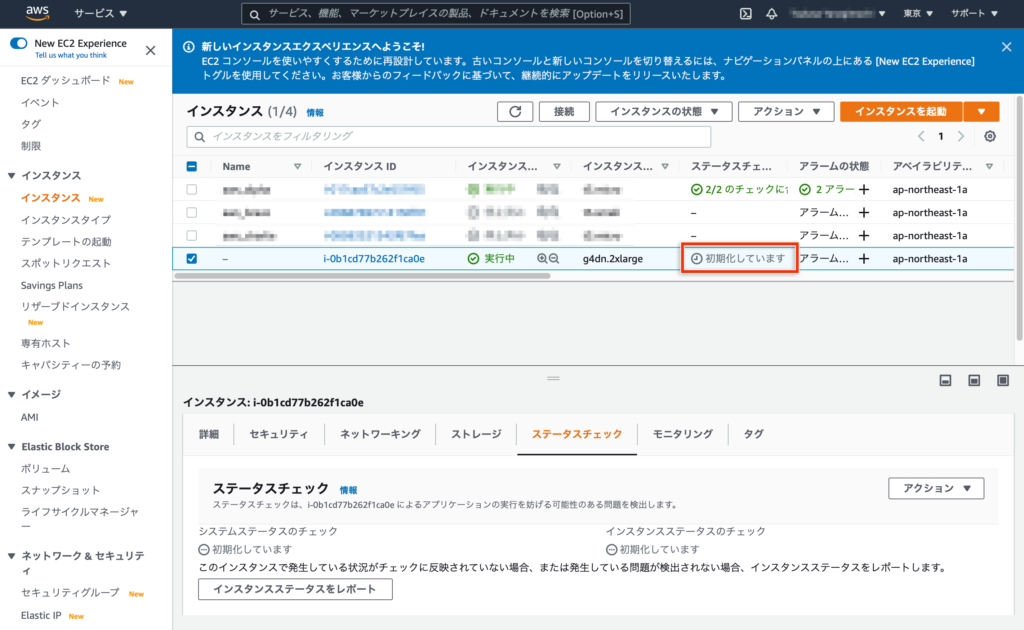Open セキュリティグループ in sidebar
This screenshot has height=630, width=1024.
70,593
